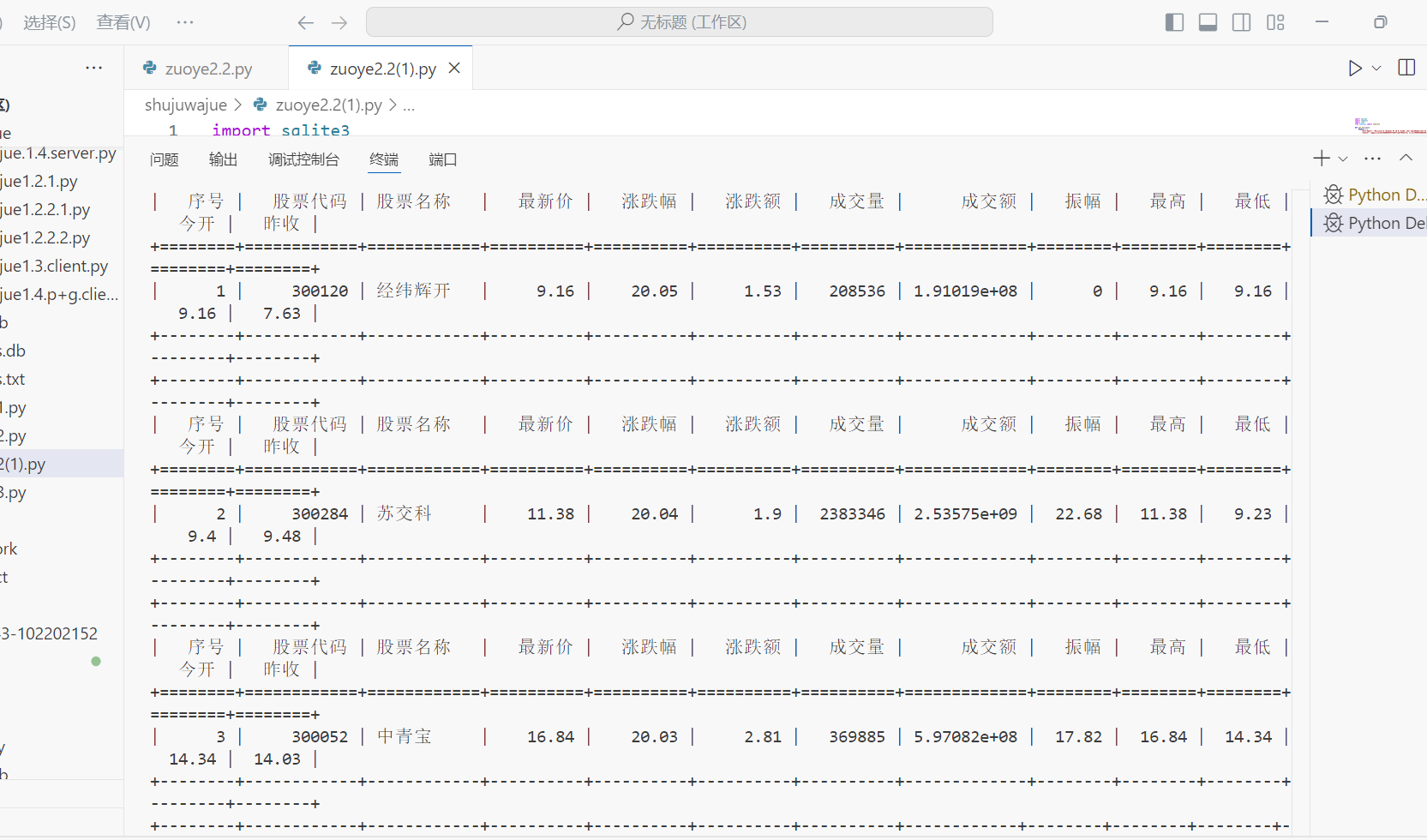Open the .db file in explorer

14,351
